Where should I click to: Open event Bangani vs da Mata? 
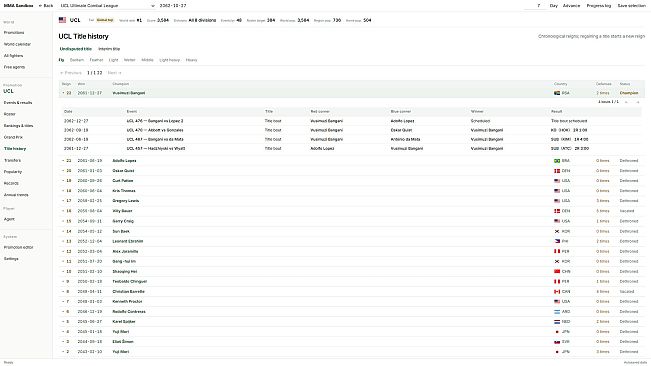tap(155, 139)
